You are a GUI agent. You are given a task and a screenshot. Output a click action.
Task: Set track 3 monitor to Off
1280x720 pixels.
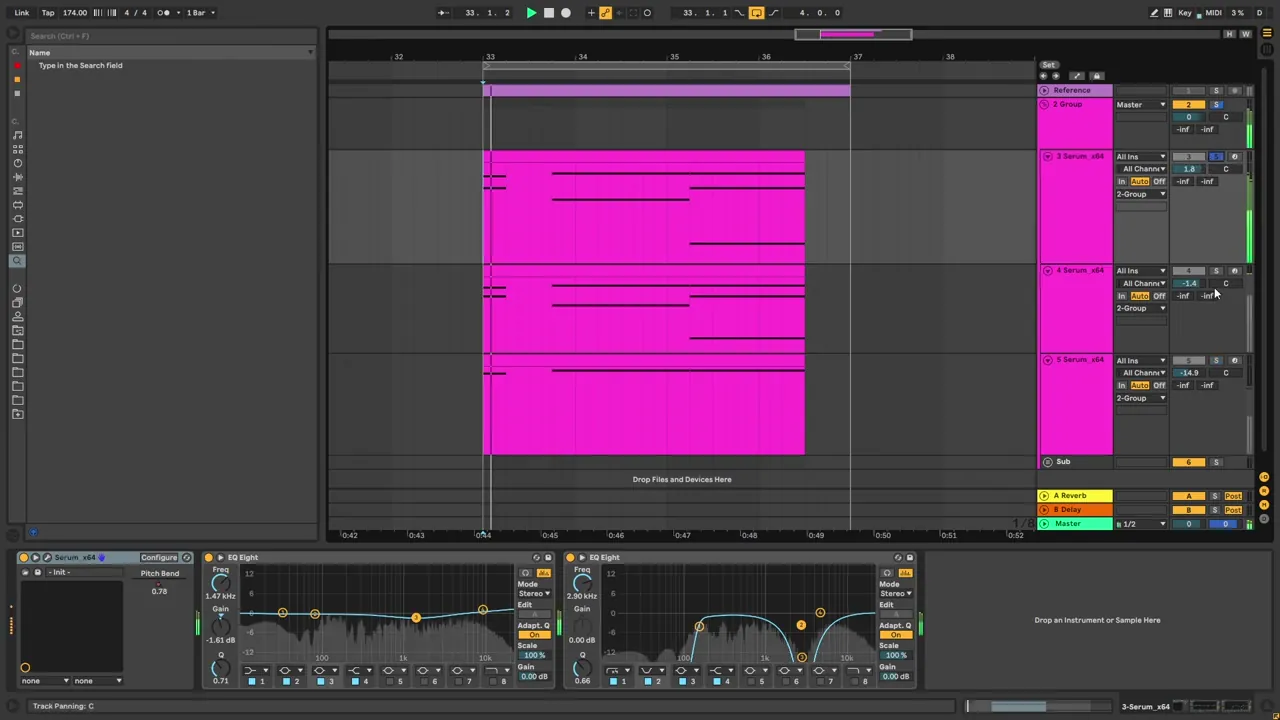(1159, 182)
